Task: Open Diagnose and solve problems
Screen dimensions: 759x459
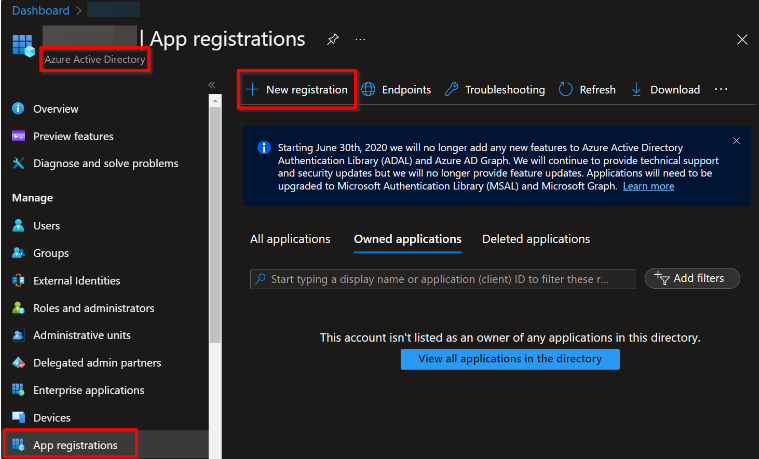Action: tap(106, 164)
